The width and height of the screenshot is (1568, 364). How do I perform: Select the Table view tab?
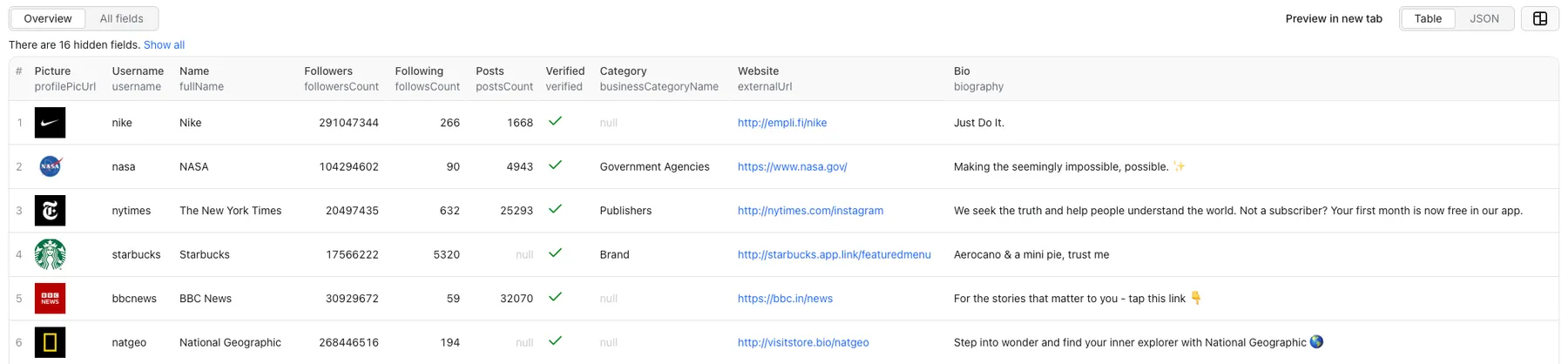pyautogui.click(x=1428, y=18)
